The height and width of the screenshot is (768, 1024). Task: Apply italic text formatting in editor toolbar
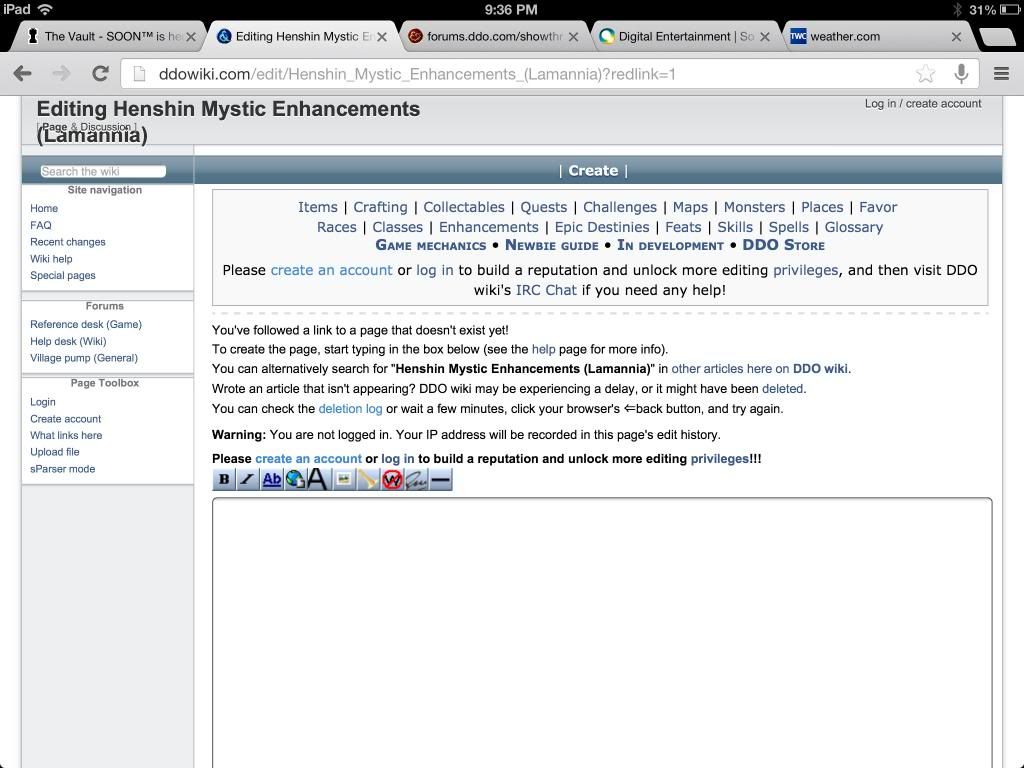tap(247, 480)
